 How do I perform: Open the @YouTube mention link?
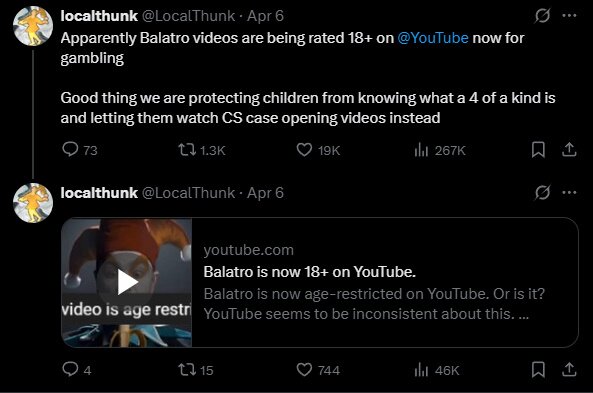(x=433, y=38)
